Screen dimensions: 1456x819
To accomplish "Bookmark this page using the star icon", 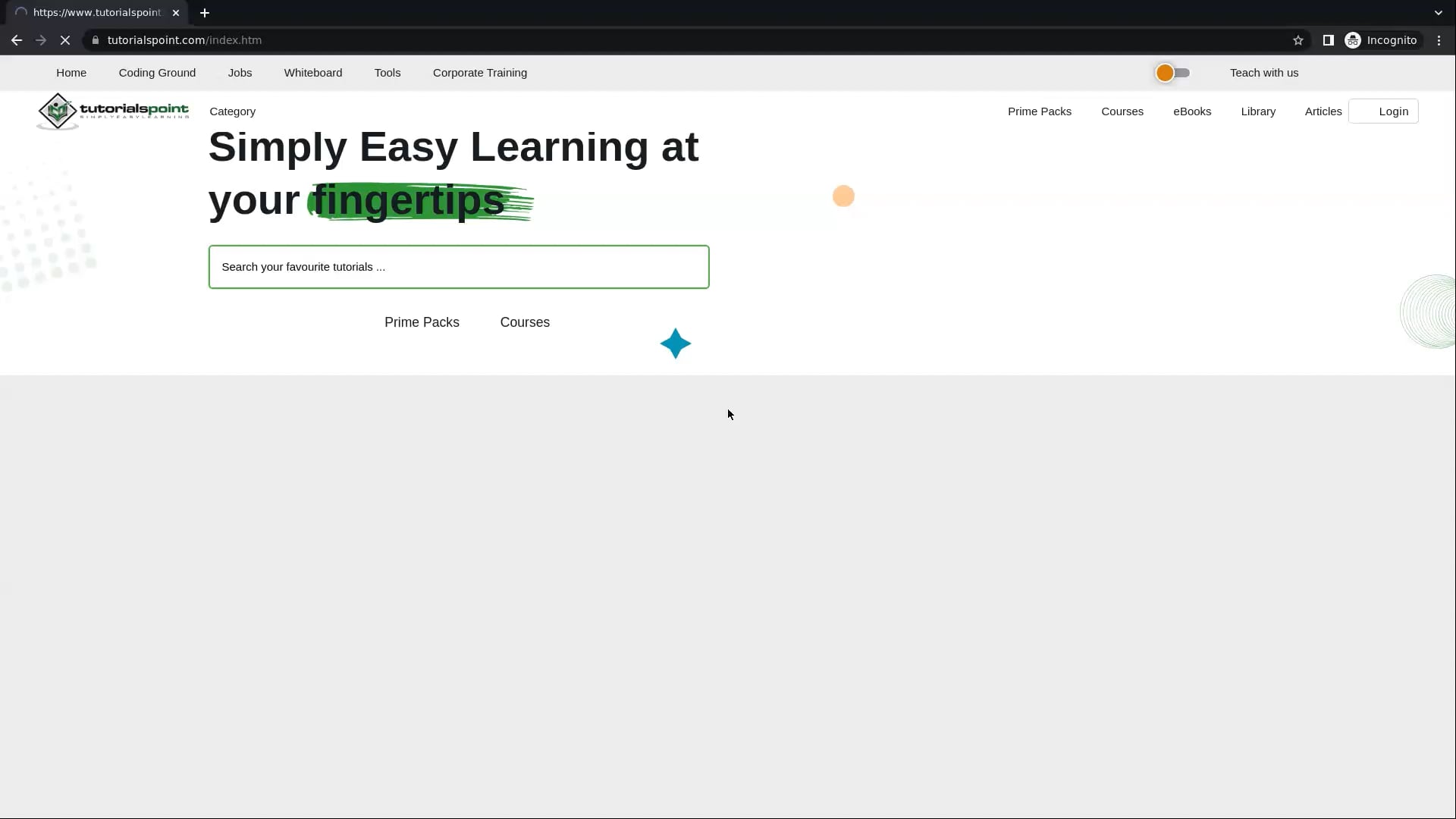I will (1298, 40).
